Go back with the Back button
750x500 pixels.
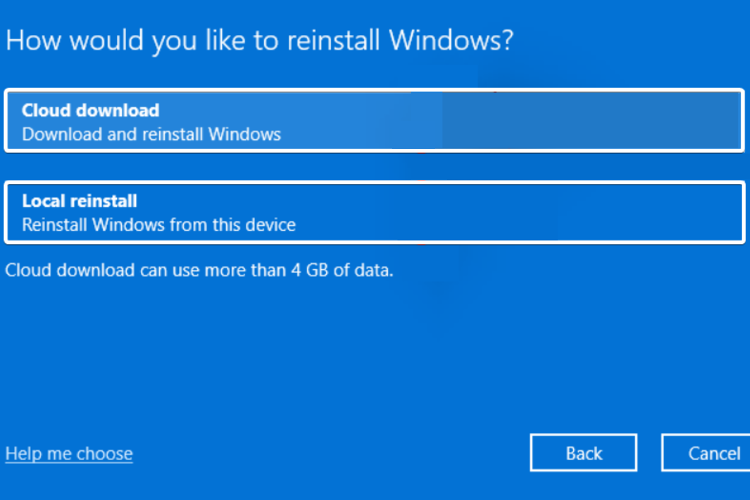coord(584,453)
